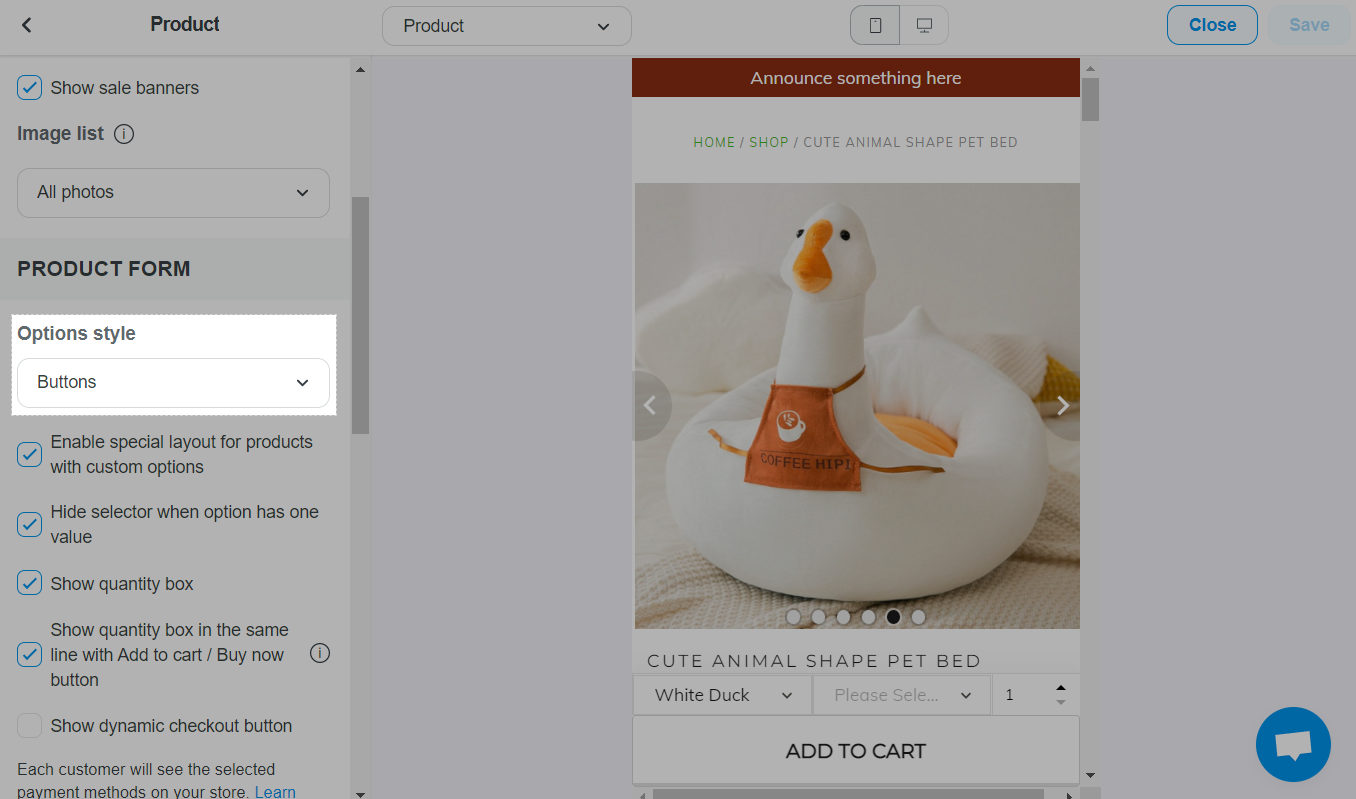
Task: Go back with the left arrow icon
Action: [x=27, y=25]
